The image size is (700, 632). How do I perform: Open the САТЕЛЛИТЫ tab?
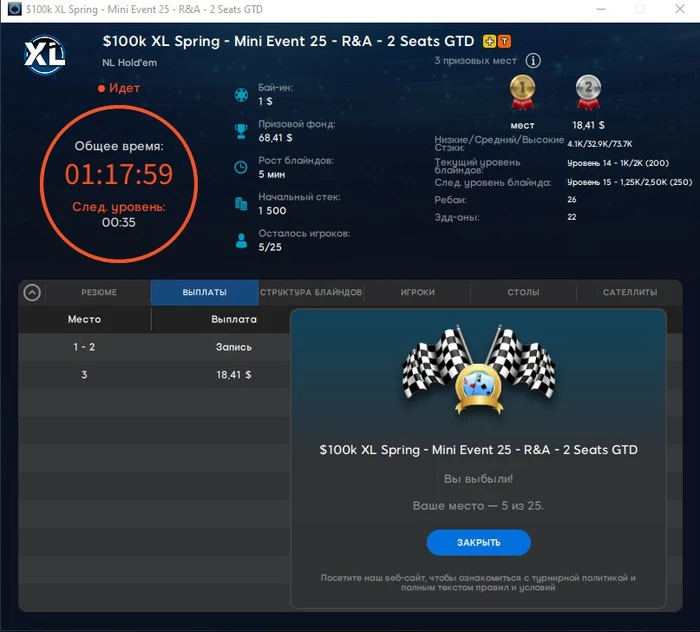(630, 292)
